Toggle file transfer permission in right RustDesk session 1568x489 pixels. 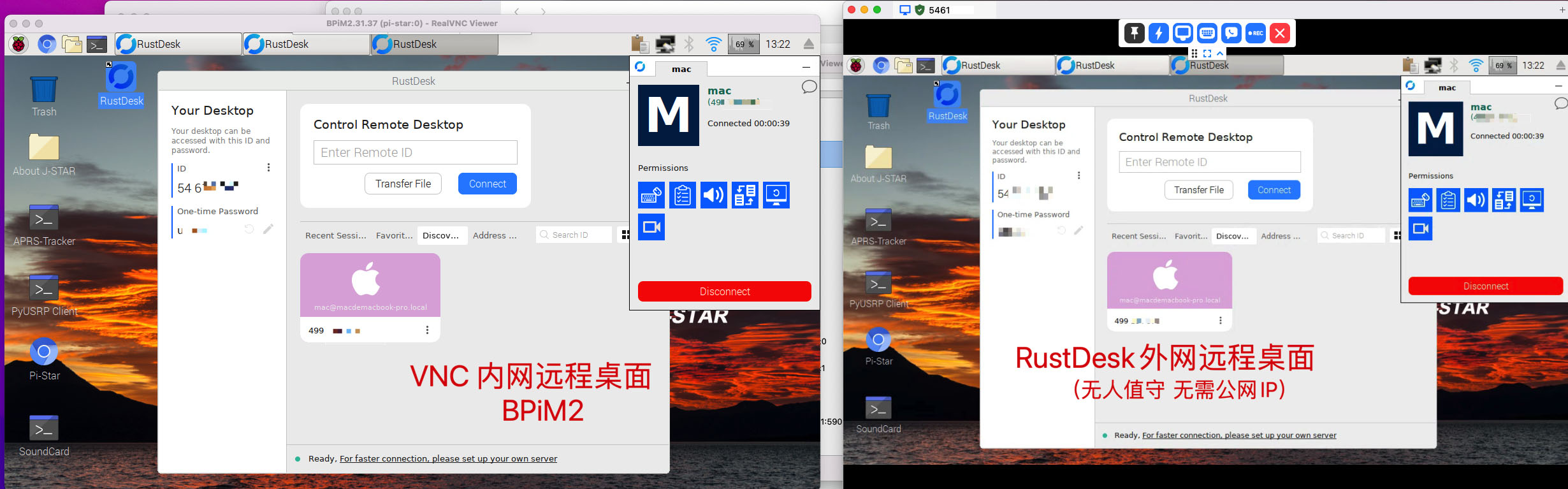tap(1504, 200)
